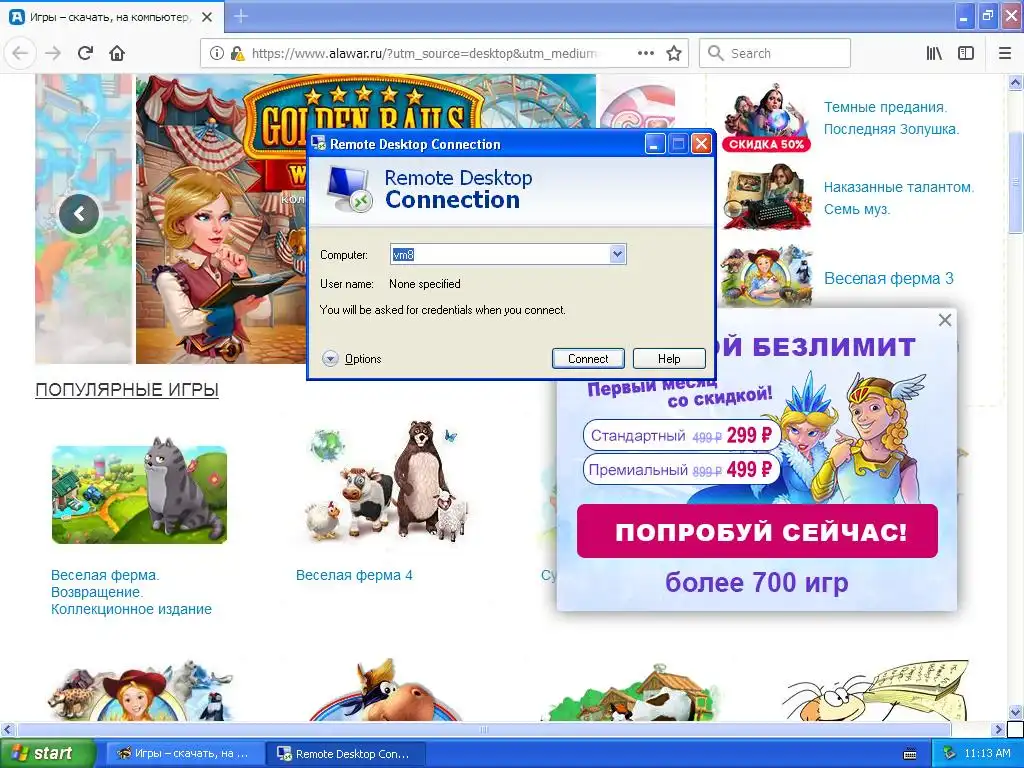Image resolution: width=1024 pixels, height=768 pixels.
Task: Click the 11:13 AM taskbar clock
Action: (x=987, y=754)
